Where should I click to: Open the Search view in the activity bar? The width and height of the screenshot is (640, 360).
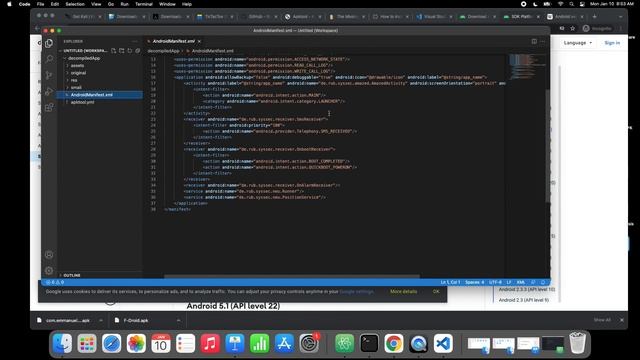click(49, 59)
